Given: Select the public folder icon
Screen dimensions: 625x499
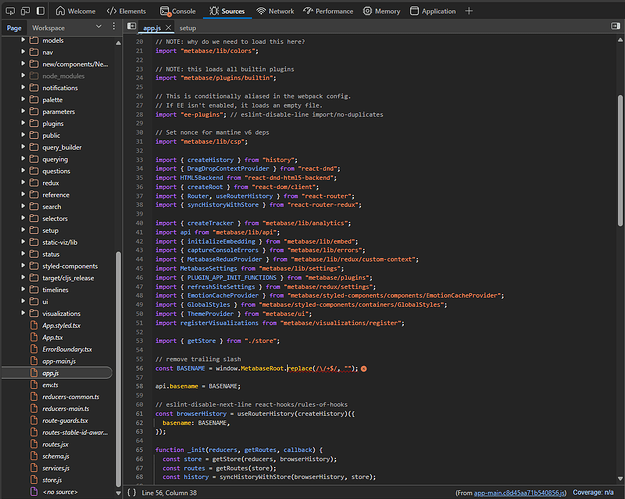Looking at the screenshot, I should tap(34, 135).
